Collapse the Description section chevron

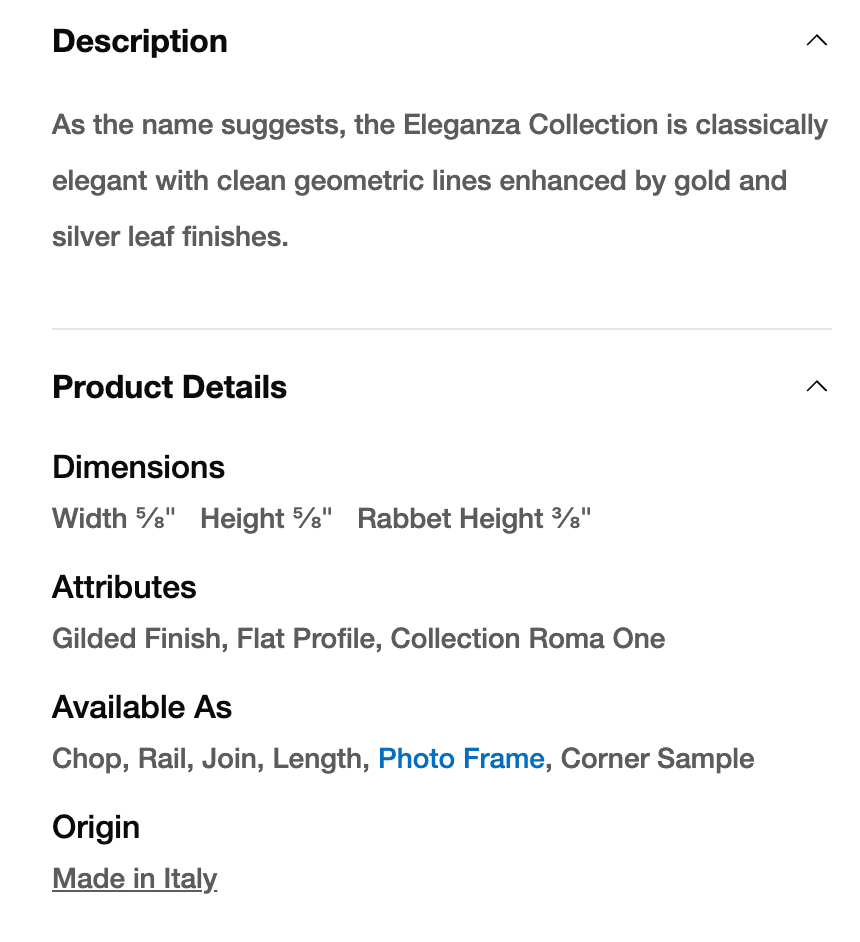tap(816, 41)
